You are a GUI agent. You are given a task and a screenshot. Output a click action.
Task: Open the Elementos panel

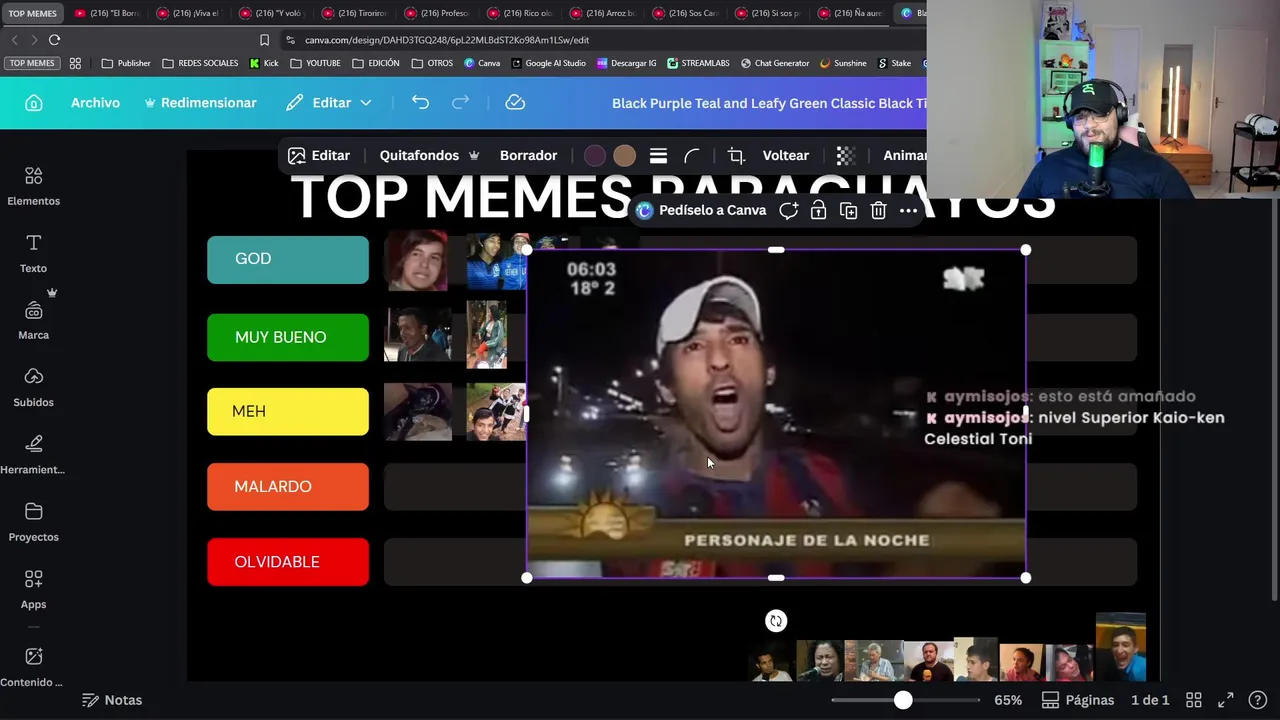coord(33,186)
